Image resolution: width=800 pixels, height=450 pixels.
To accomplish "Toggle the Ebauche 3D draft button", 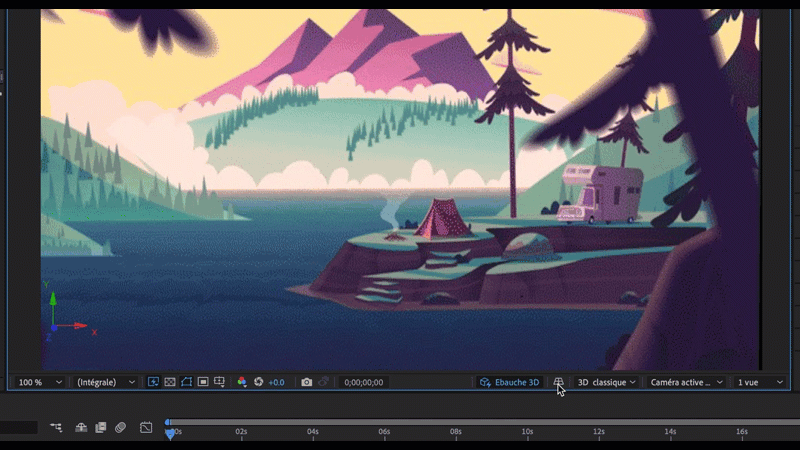I will coord(509,382).
